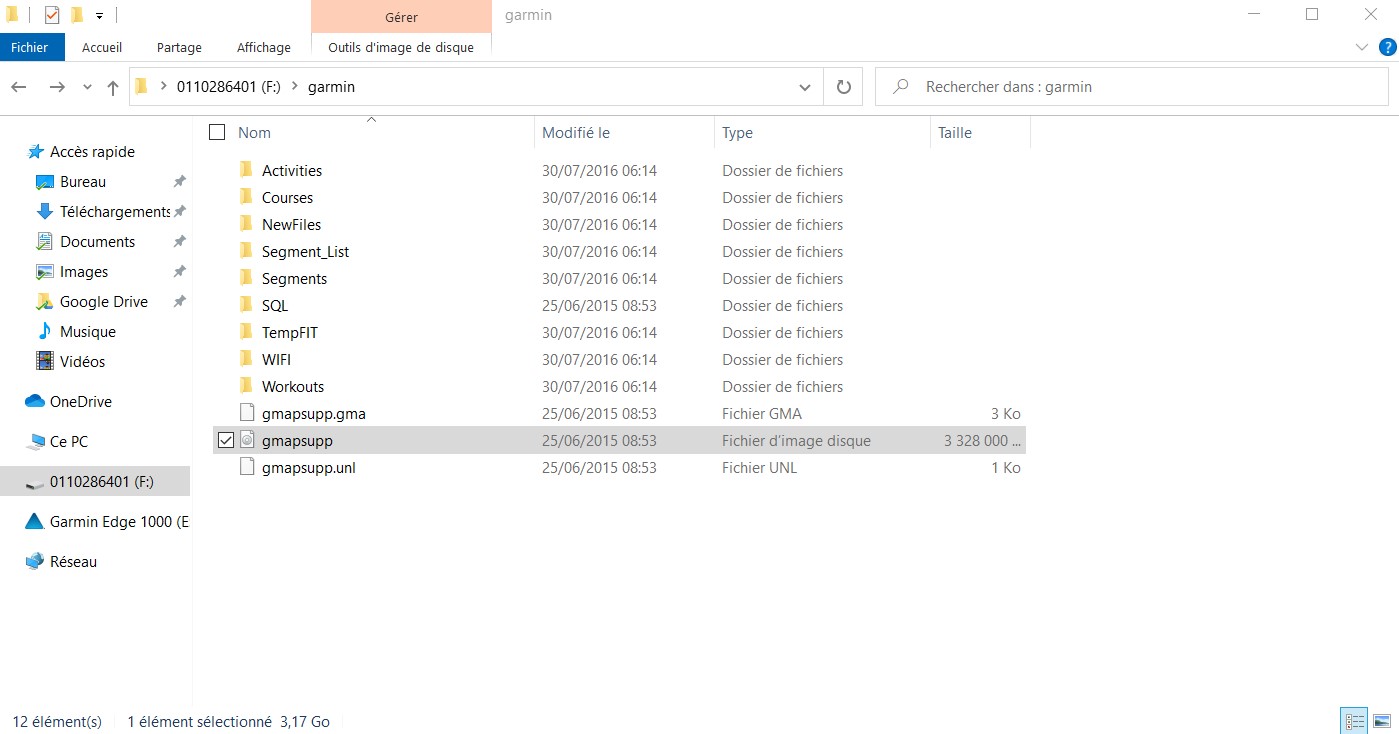This screenshot has height=734, width=1399.
Task: Click the Fichier UNL type cell
Action: tap(760, 467)
